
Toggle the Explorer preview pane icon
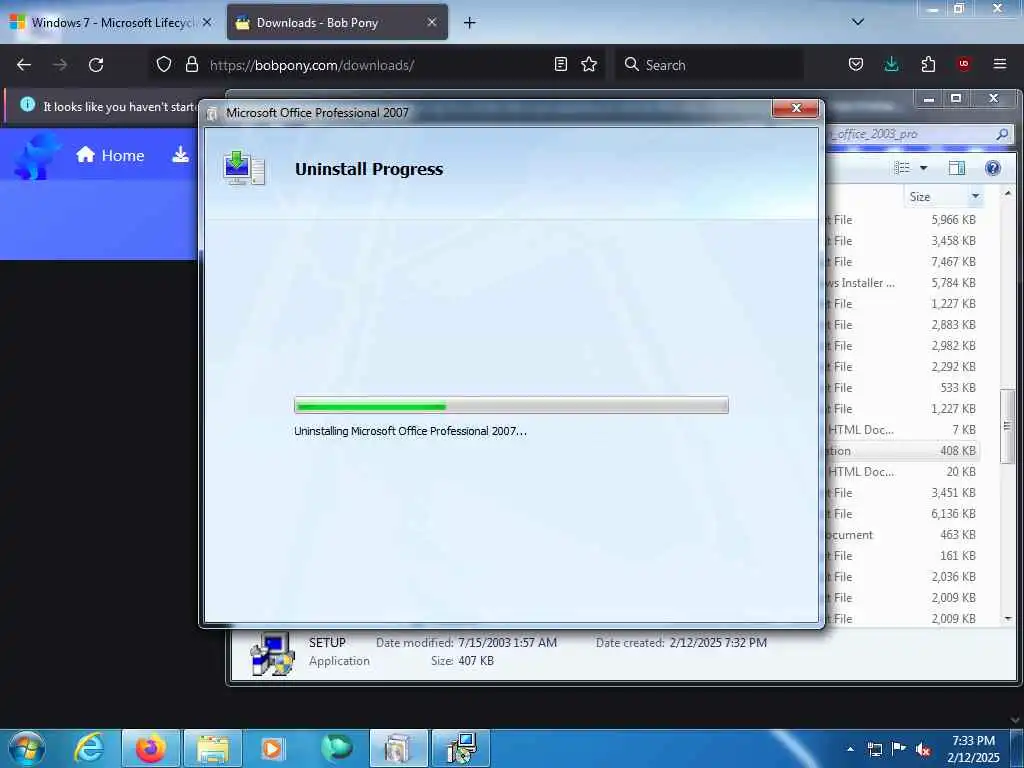pos(957,168)
